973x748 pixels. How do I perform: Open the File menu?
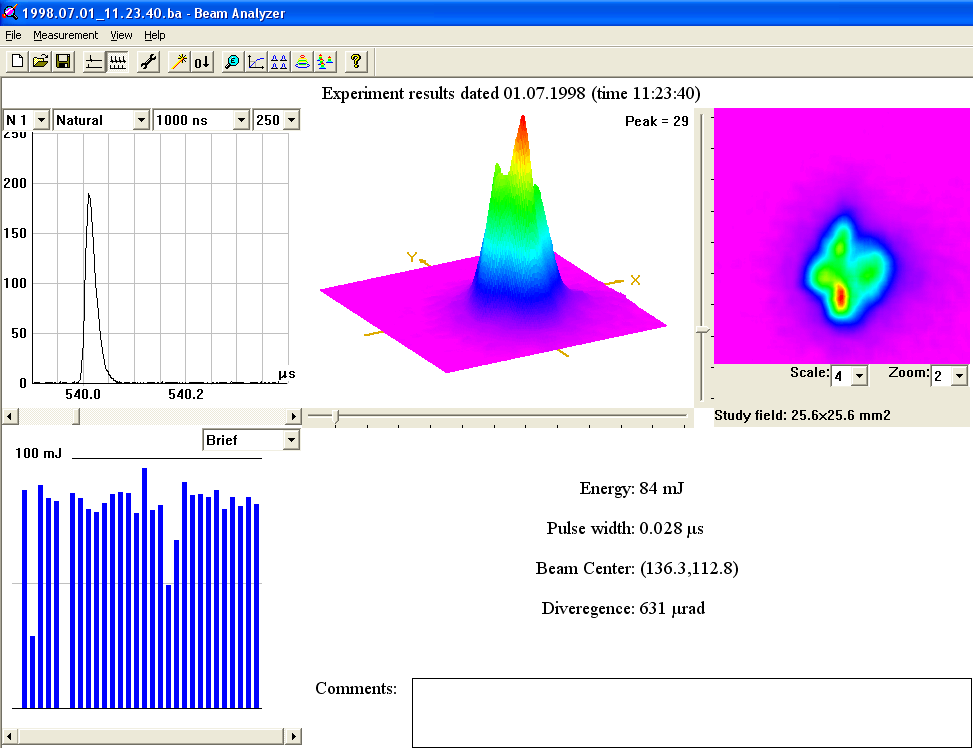click(x=13, y=35)
